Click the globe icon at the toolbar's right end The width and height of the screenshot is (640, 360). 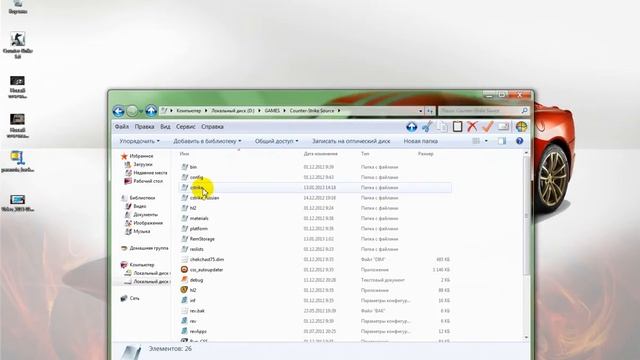pos(521,127)
